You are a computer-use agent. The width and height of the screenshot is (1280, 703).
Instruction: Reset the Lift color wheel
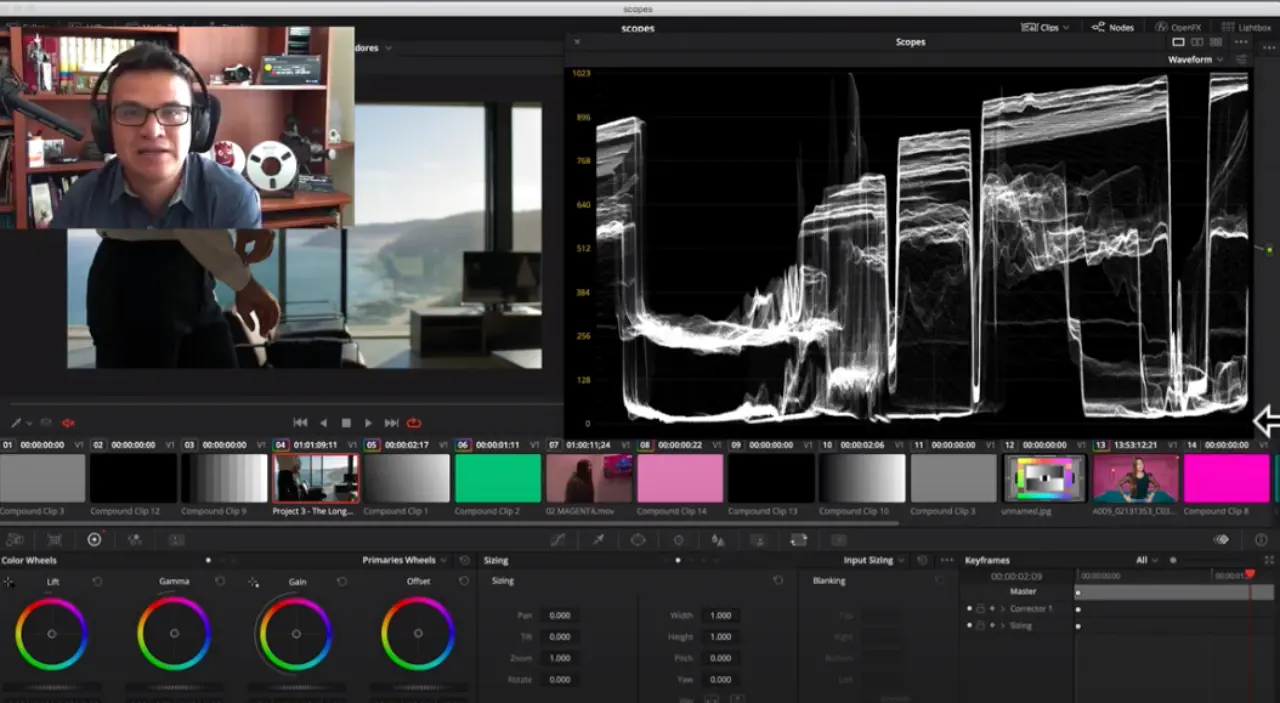tap(97, 581)
